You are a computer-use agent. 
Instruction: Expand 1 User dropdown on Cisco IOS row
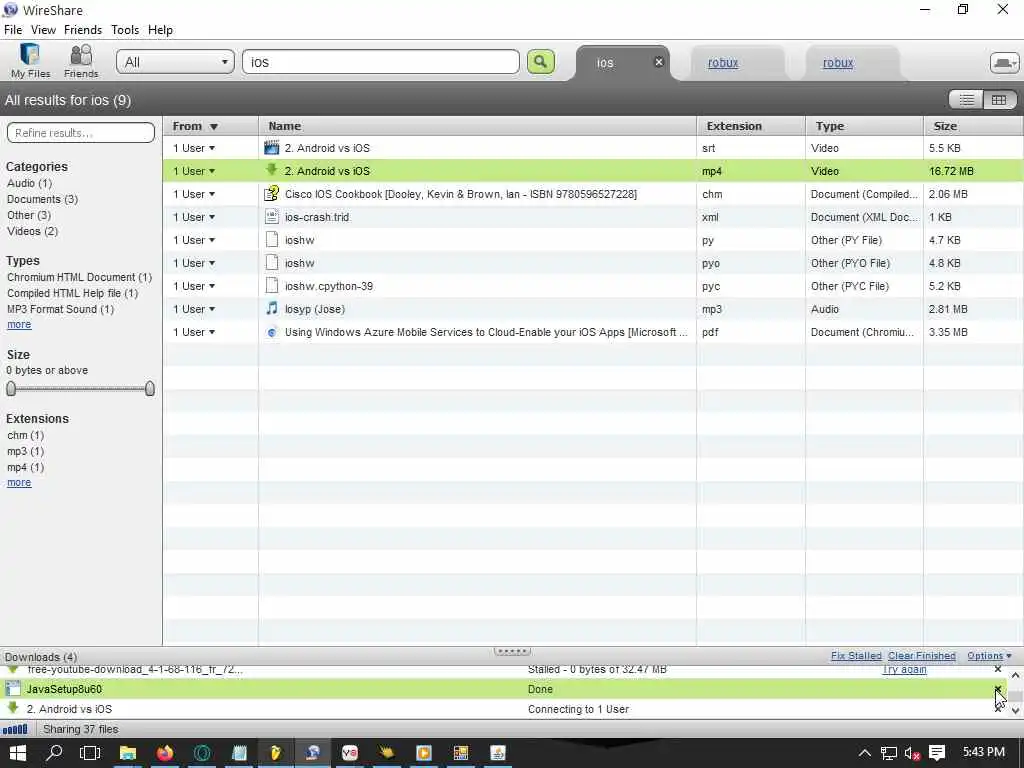tap(194, 194)
